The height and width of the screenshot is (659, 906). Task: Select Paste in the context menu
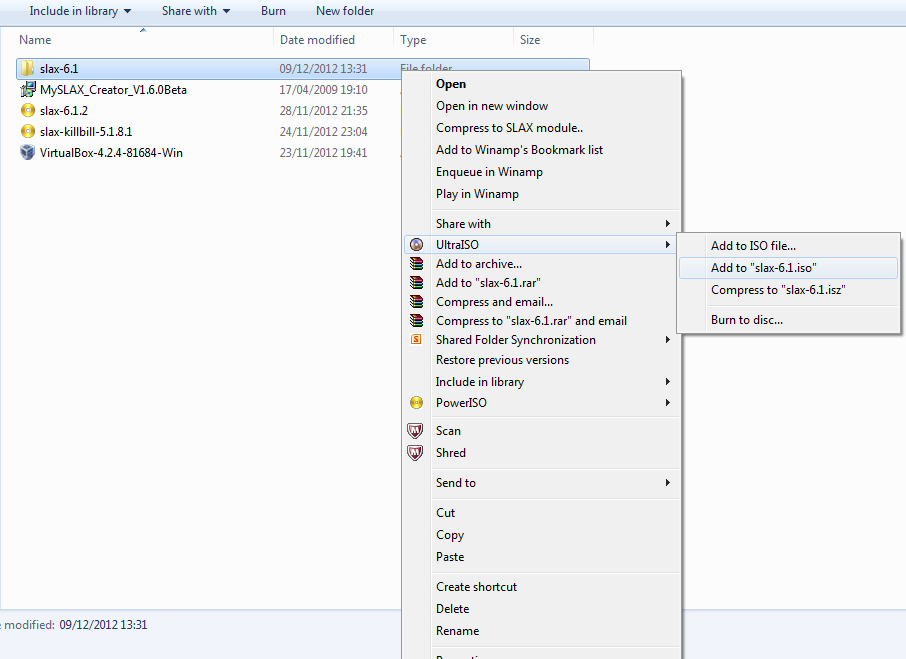click(x=450, y=557)
